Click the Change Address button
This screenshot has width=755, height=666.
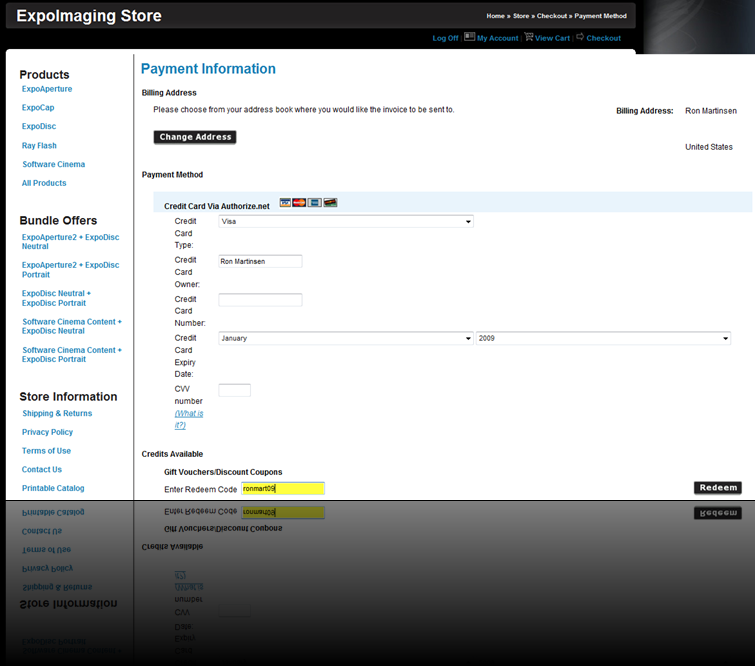point(195,137)
